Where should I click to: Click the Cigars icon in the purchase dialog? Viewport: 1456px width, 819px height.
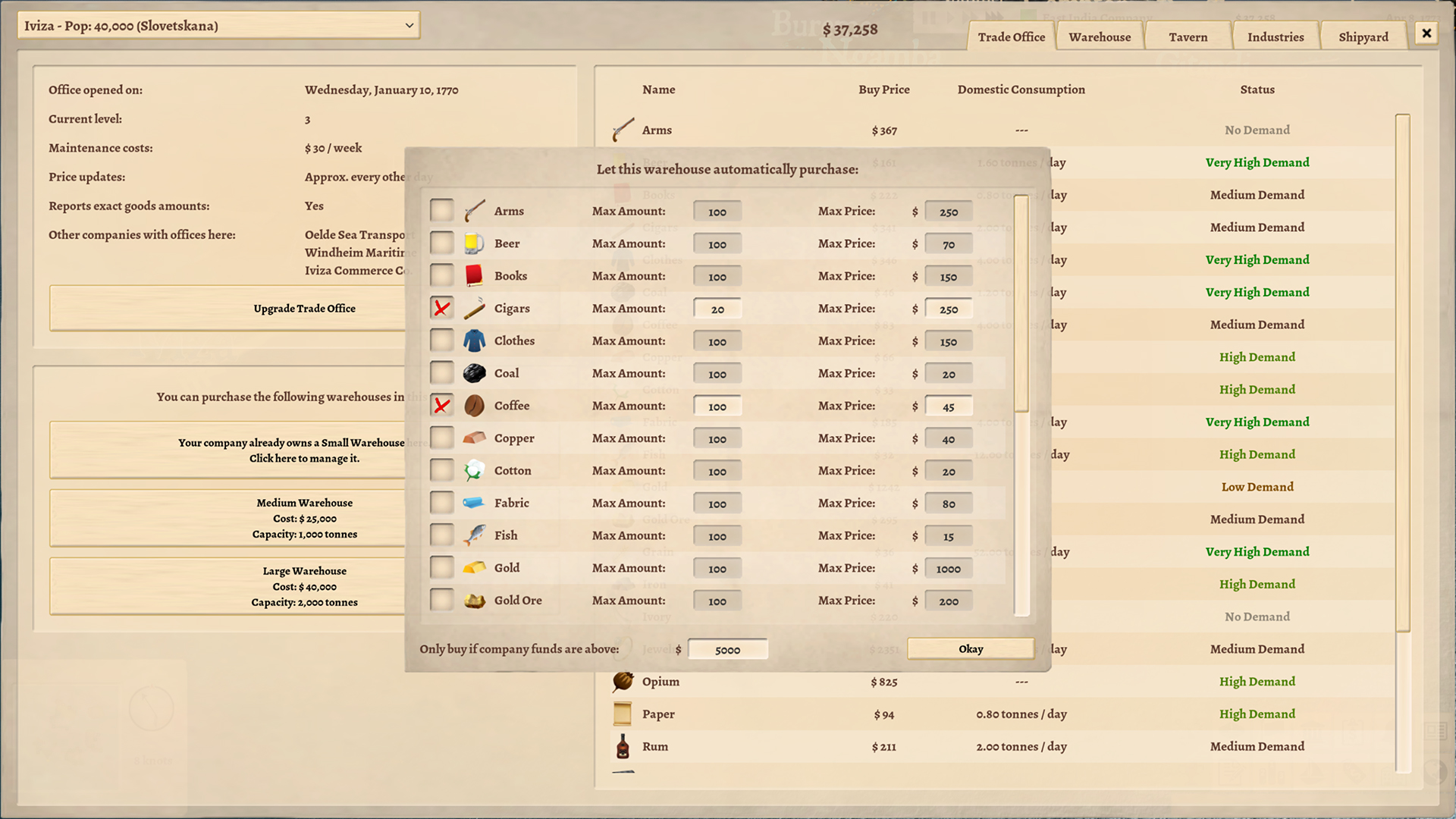[x=474, y=308]
